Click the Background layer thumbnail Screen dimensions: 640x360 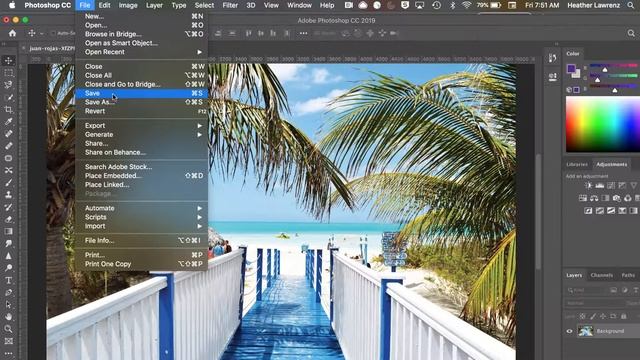[x=586, y=331]
